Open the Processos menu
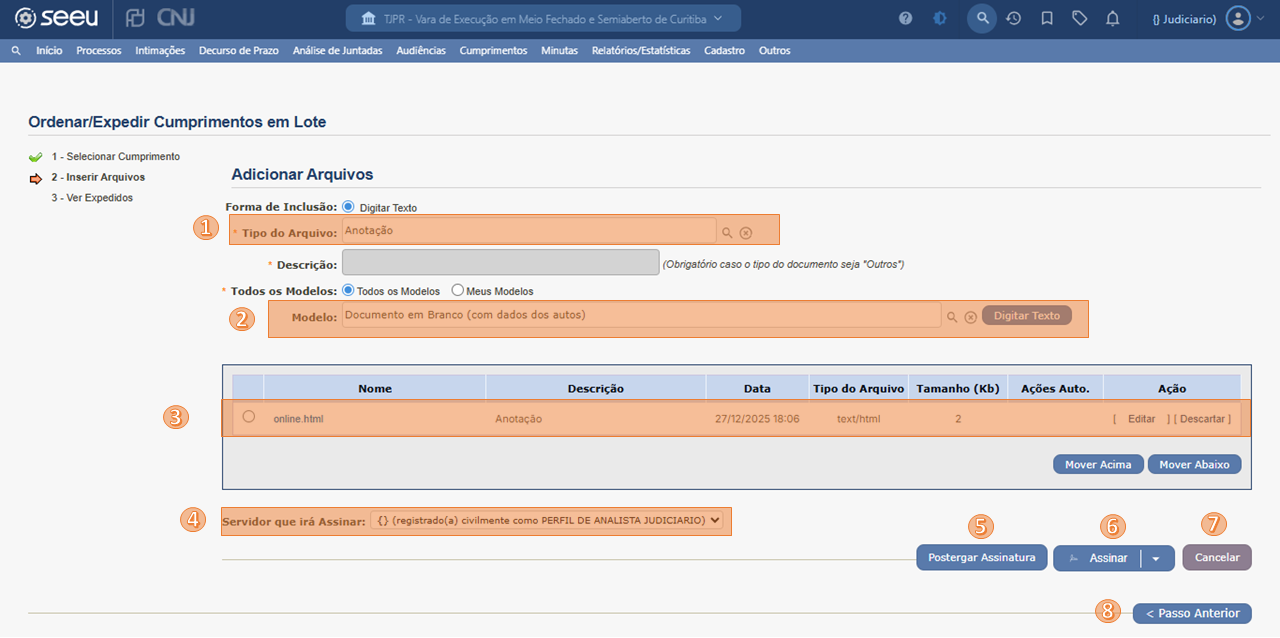 98,50
